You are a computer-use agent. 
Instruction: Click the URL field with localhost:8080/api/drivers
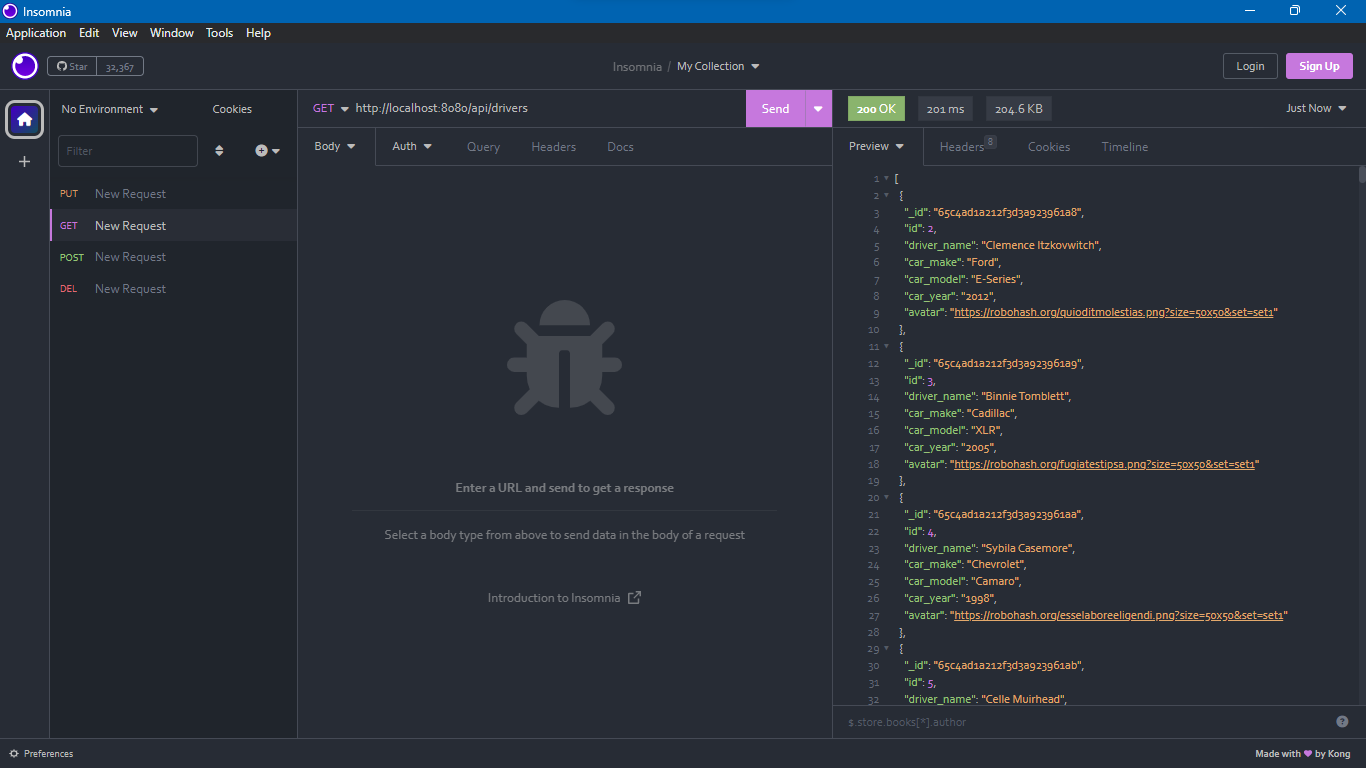tap(546, 108)
